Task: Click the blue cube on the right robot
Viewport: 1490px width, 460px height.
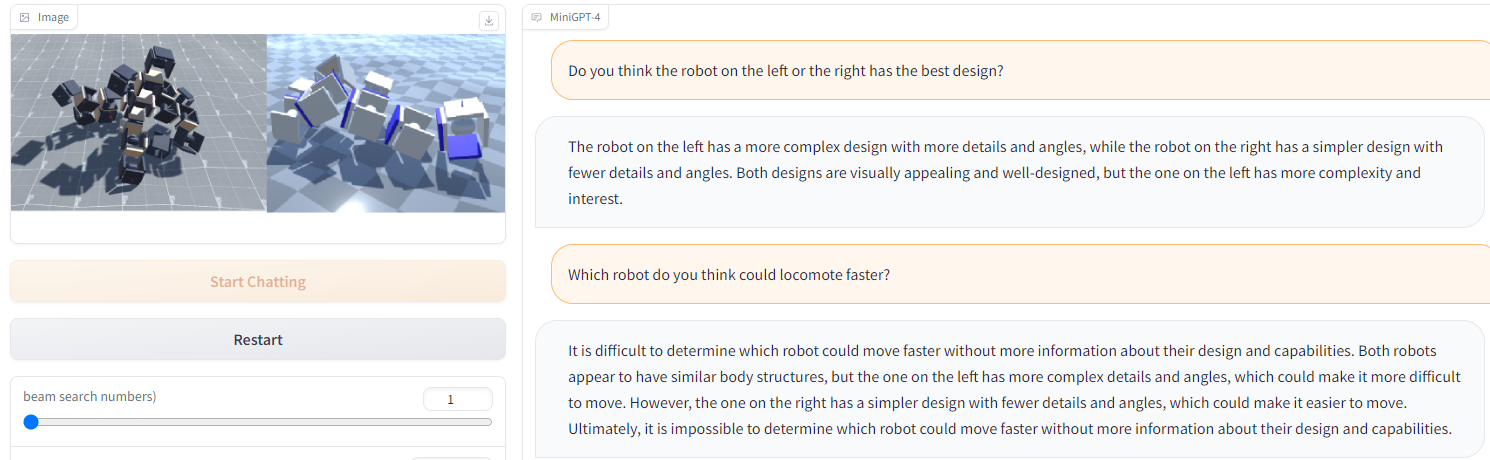Action: (x=463, y=146)
